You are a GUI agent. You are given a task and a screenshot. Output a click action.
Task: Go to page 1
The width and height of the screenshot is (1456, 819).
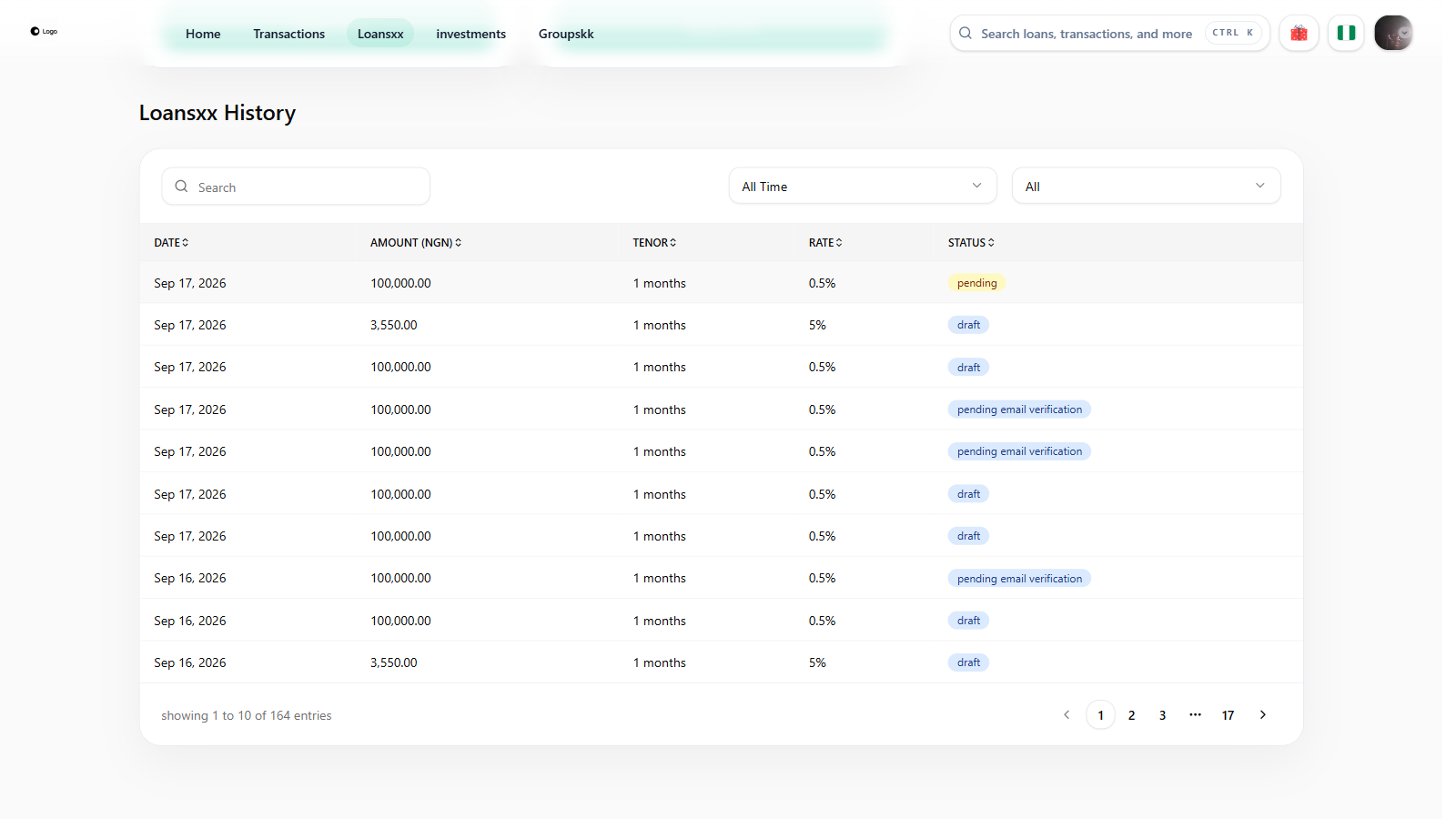pyautogui.click(x=1100, y=715)
